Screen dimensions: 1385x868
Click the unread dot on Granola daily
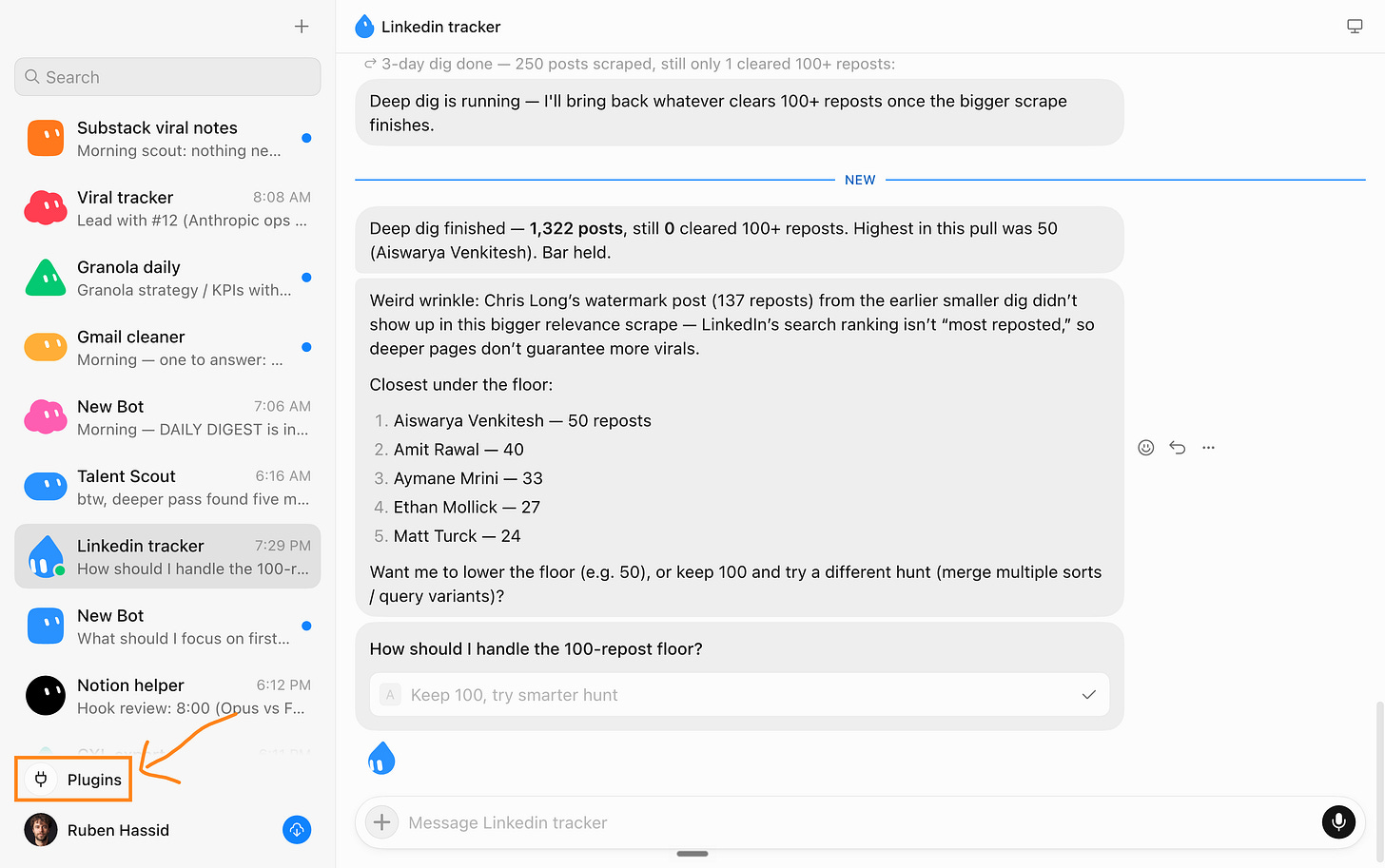pyautogui.click(x=306, y=278)
